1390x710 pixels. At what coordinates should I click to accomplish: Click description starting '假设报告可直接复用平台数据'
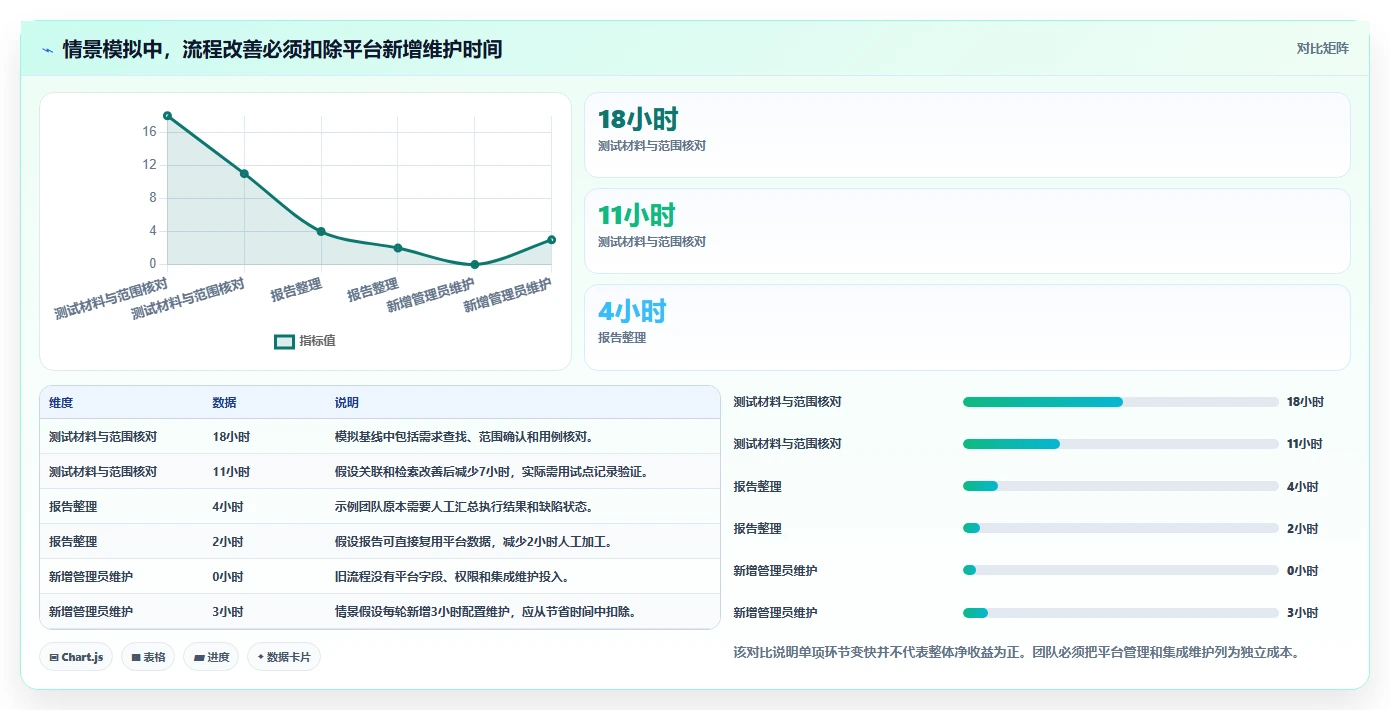[474, 542]
